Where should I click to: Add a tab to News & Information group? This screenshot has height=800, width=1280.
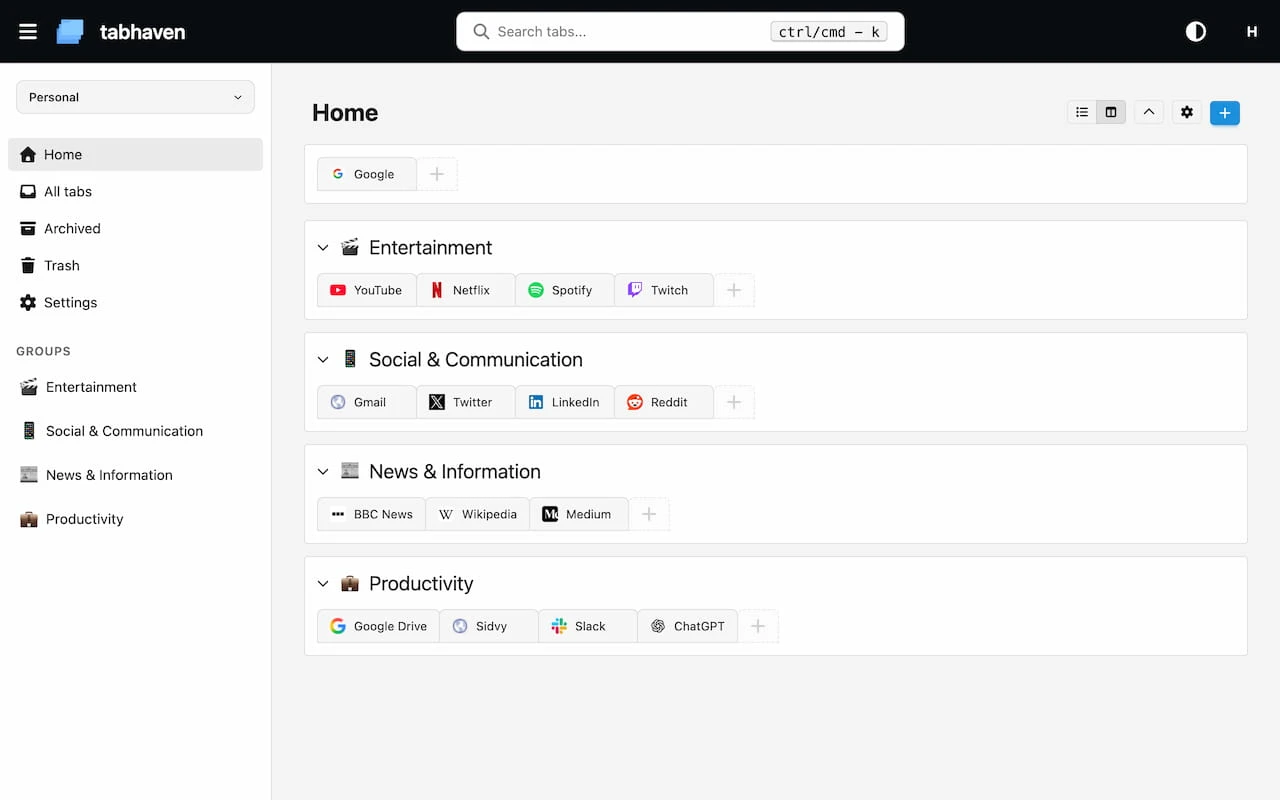649,513
